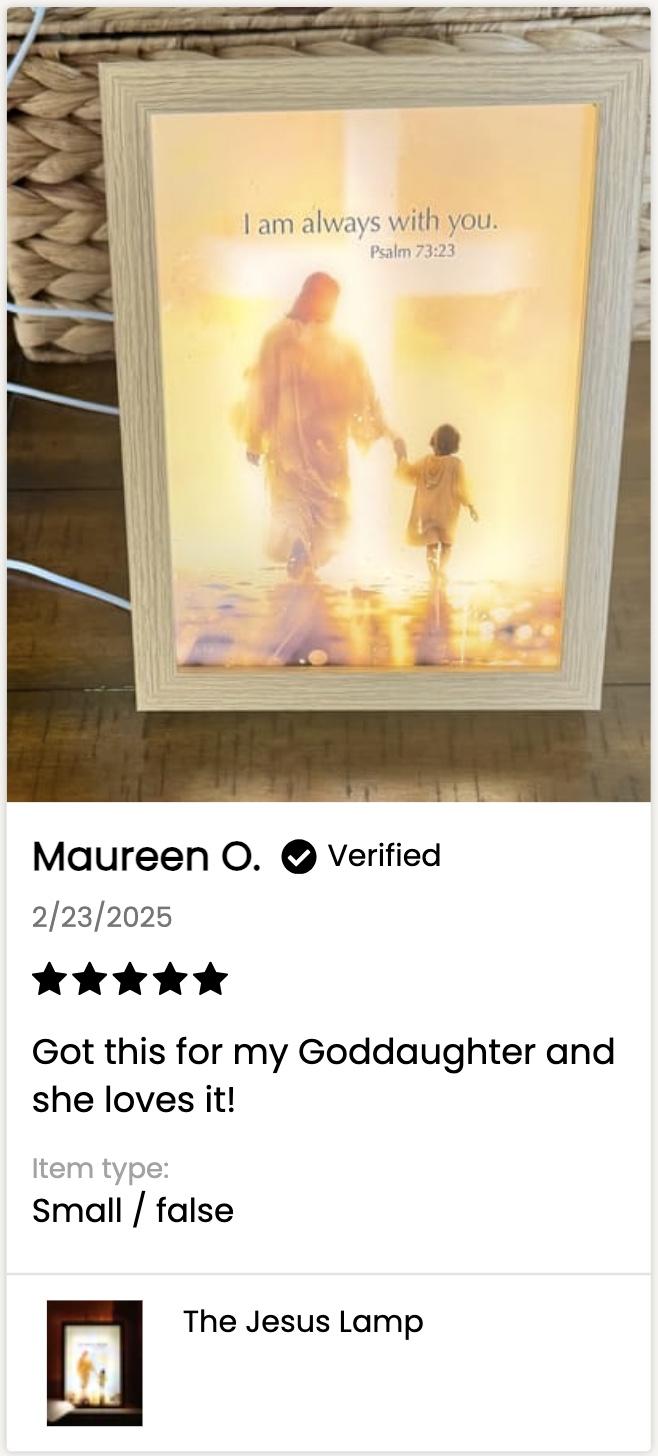Click the second rating star

pos(90,979)
